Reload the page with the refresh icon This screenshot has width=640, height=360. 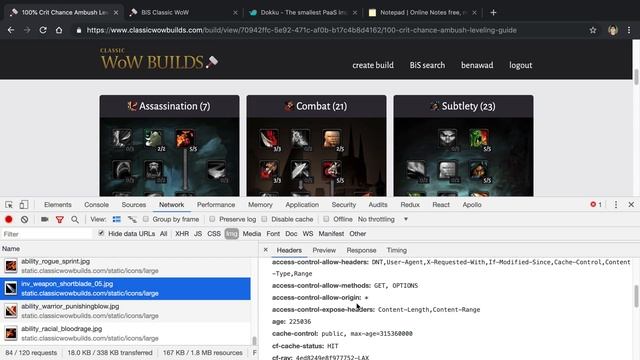click(43, 30)
